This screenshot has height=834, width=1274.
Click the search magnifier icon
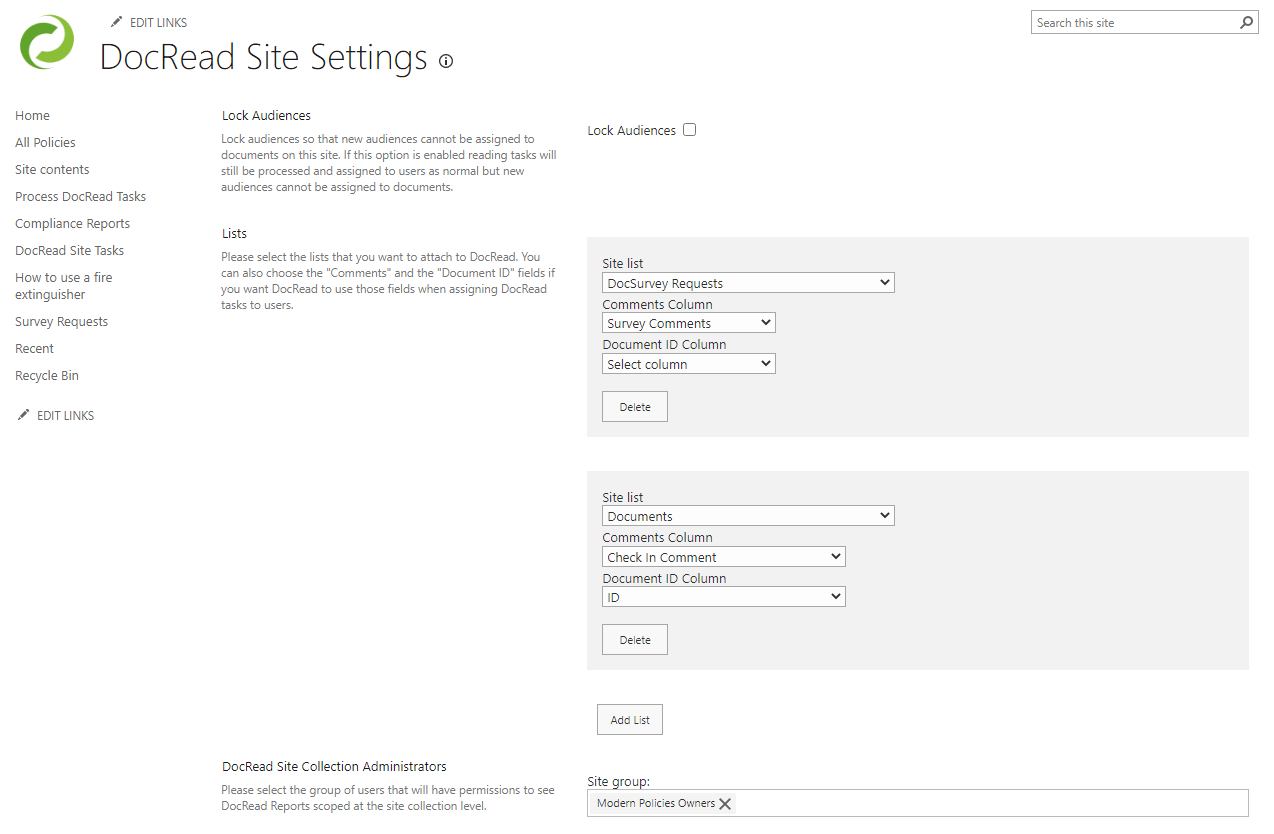click(x=1246, y=22)
